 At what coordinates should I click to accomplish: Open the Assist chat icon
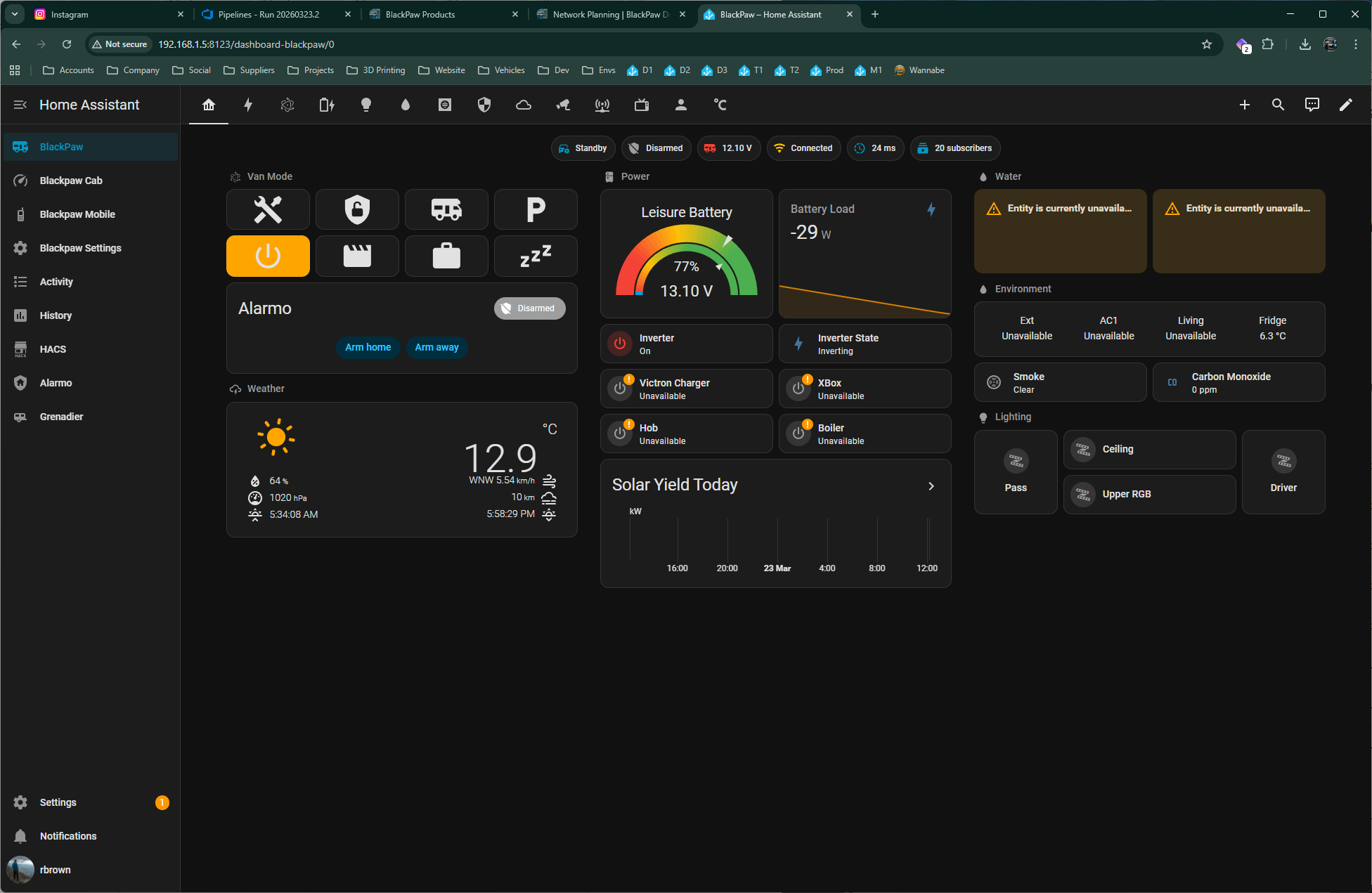tap(1312, 105)
